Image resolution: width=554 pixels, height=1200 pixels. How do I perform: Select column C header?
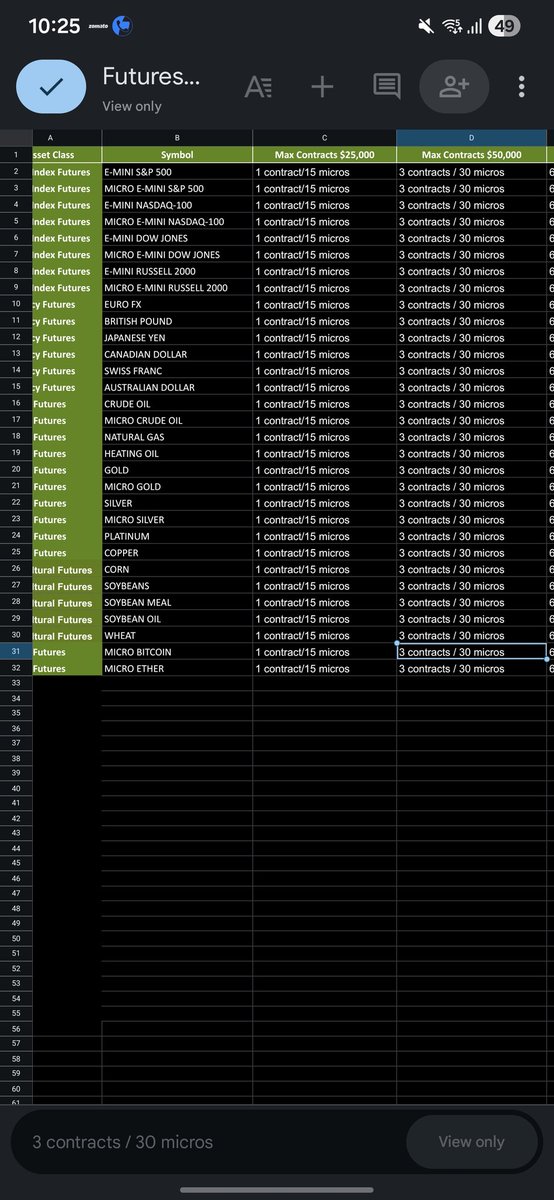tap(324, 138)
